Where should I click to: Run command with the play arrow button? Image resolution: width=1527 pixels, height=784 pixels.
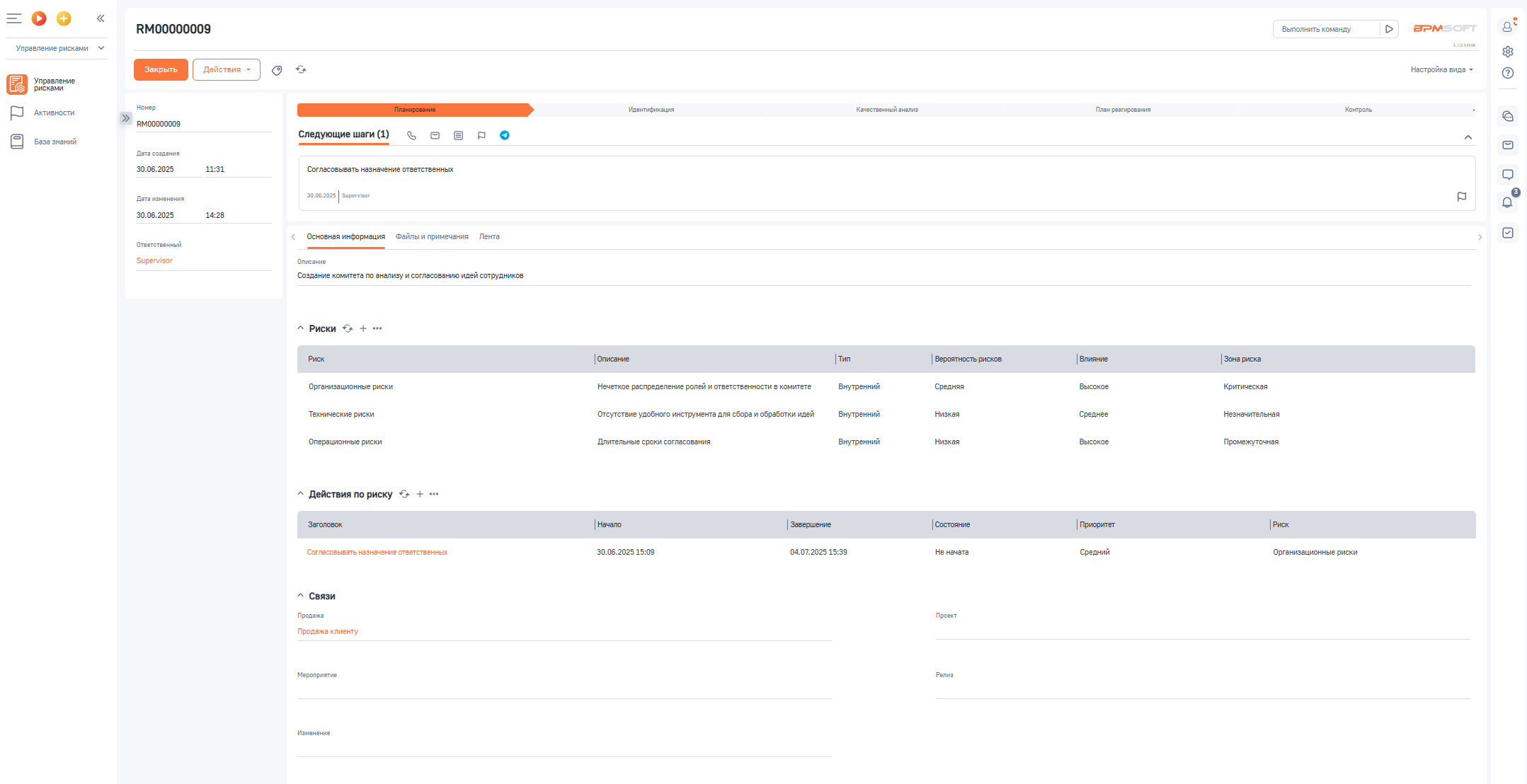coord(1390,29)
